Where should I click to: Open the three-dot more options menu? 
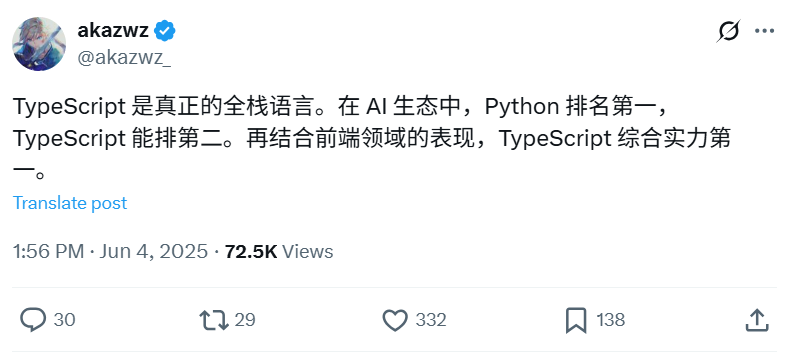(x=764, y=31)
